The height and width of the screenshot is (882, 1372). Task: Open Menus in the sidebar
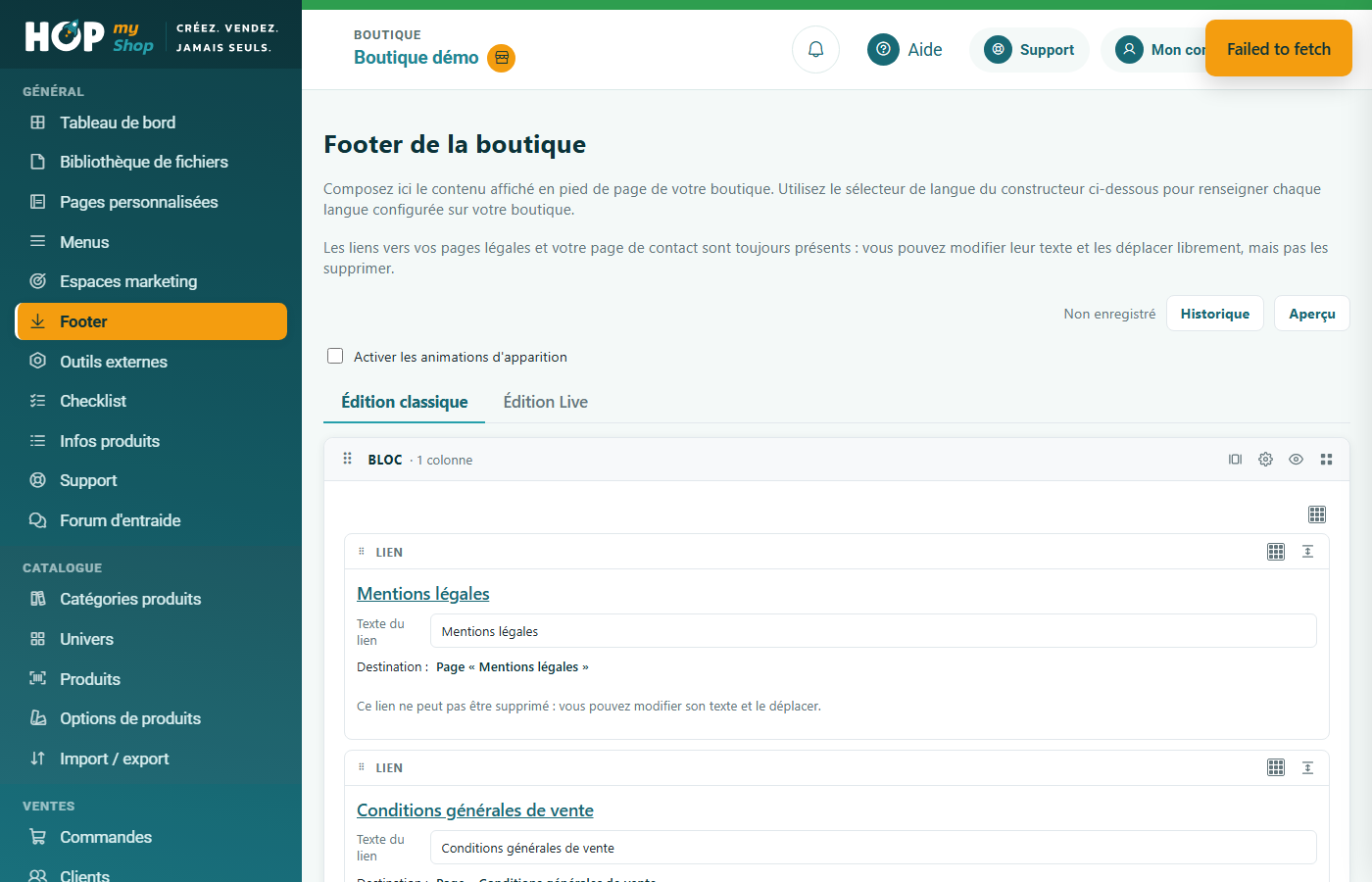pos(151,242)
